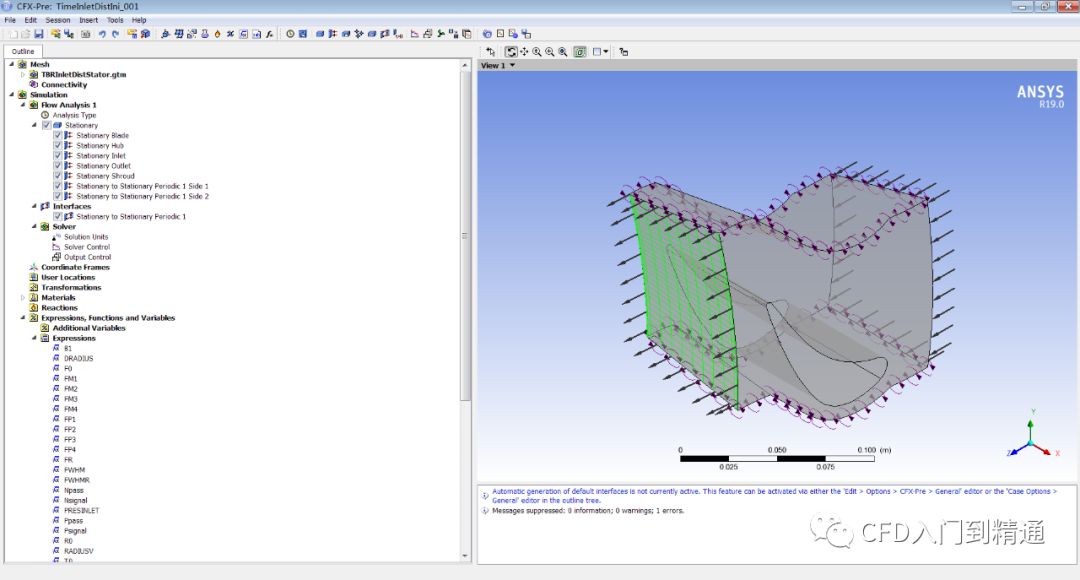Click the Solver Control tree icon
1080x580 pixels.
point(56,247)
